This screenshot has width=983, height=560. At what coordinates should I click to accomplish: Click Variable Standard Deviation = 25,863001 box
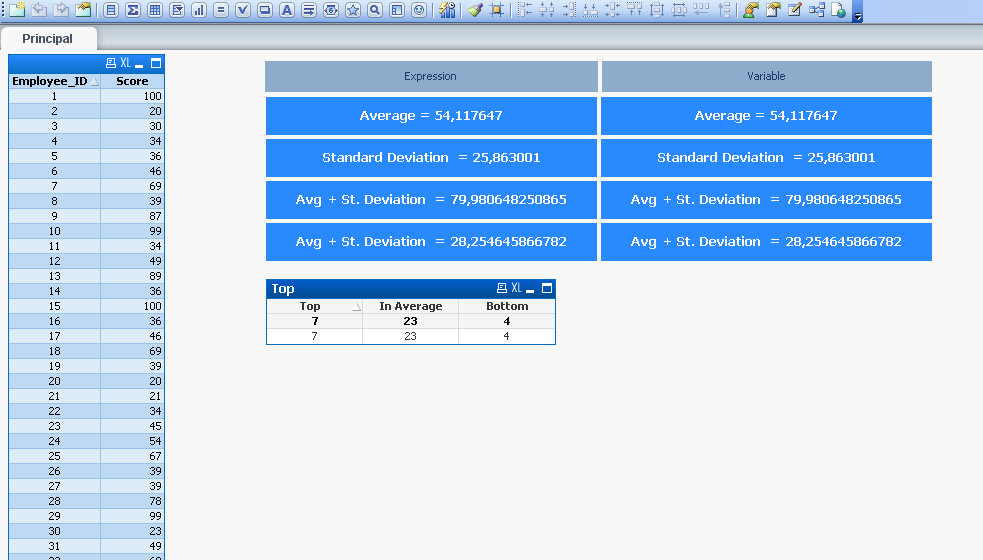pos(767,157)
